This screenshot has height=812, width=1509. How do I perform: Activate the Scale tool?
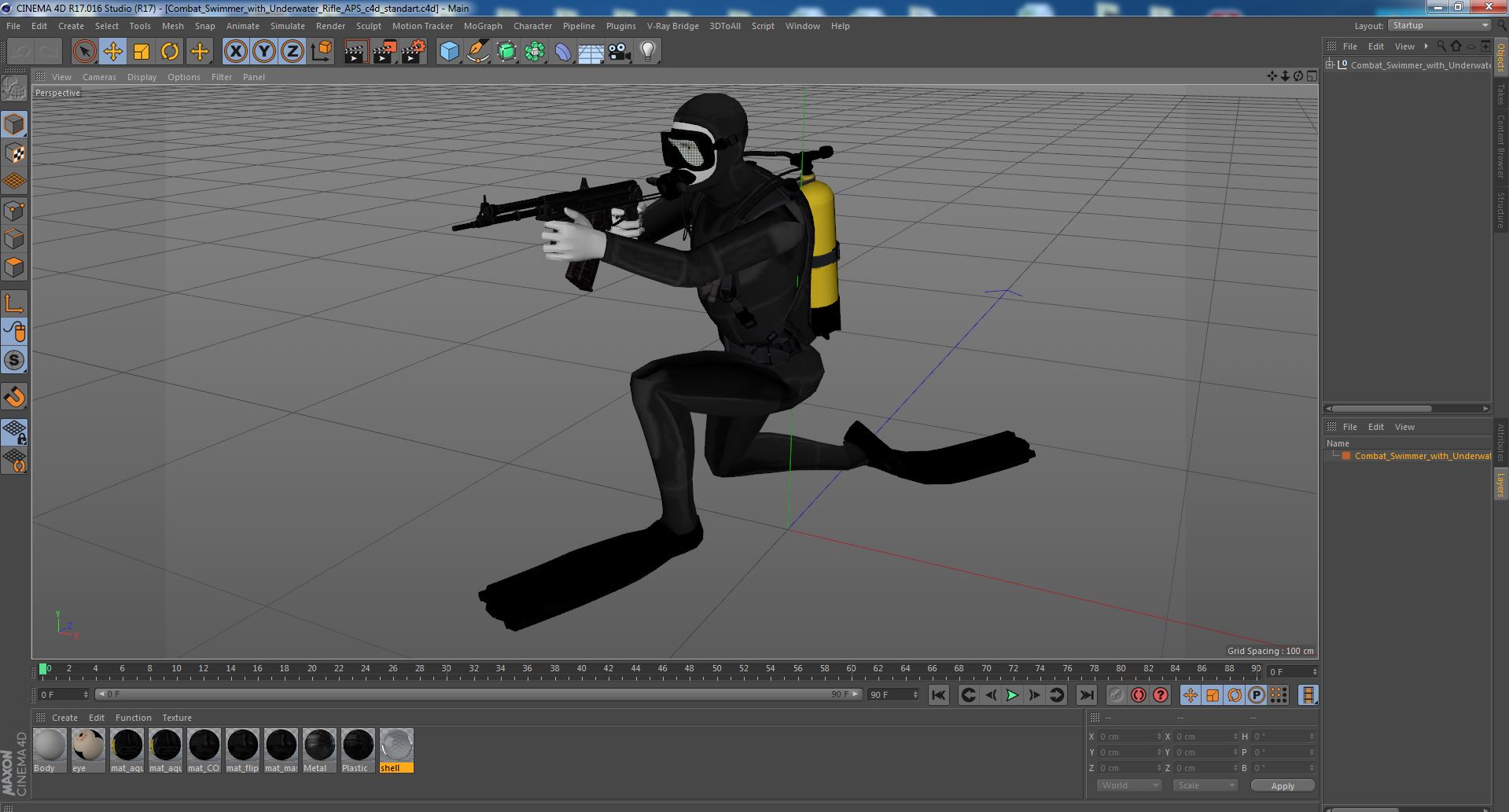142,52
